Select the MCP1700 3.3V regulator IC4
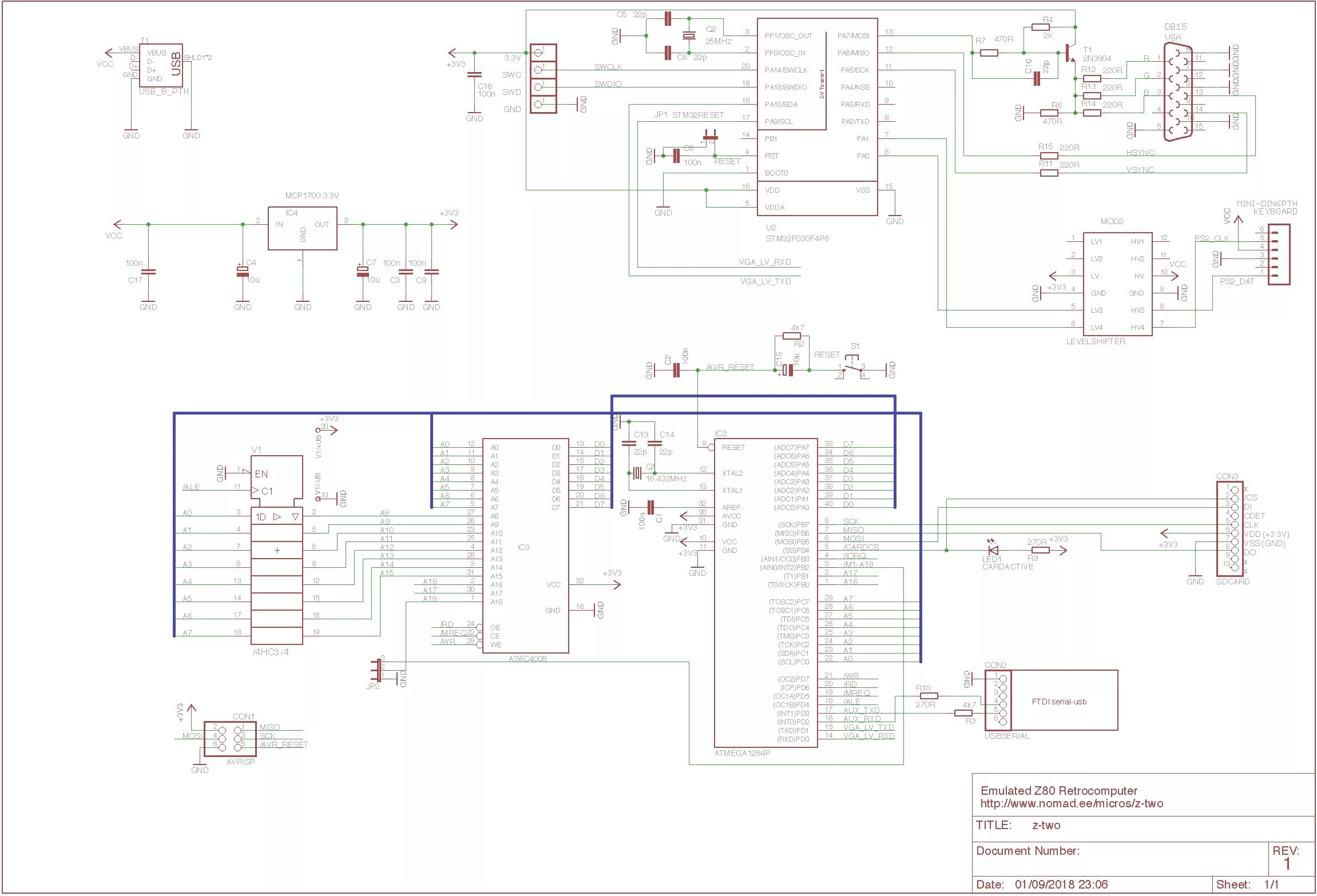The image size is (1317, 896). (302, 229)
